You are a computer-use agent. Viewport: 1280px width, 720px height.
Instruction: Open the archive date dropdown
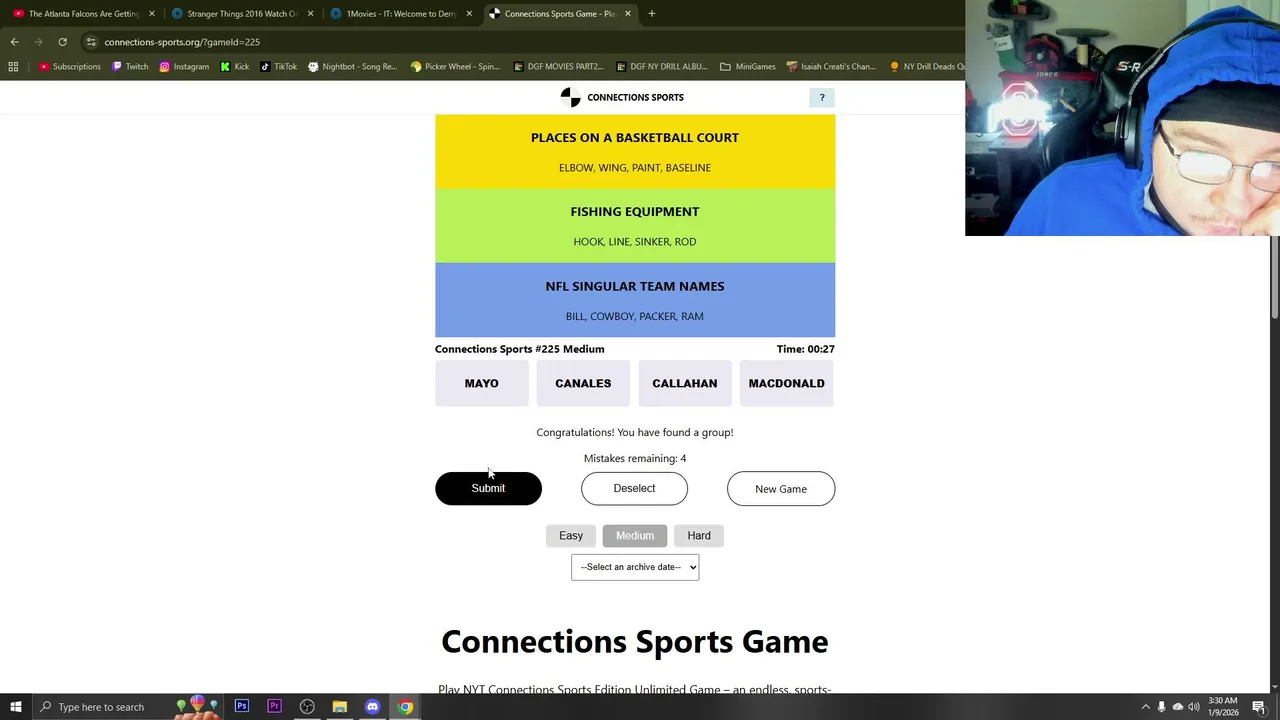(x=635, y=567)
